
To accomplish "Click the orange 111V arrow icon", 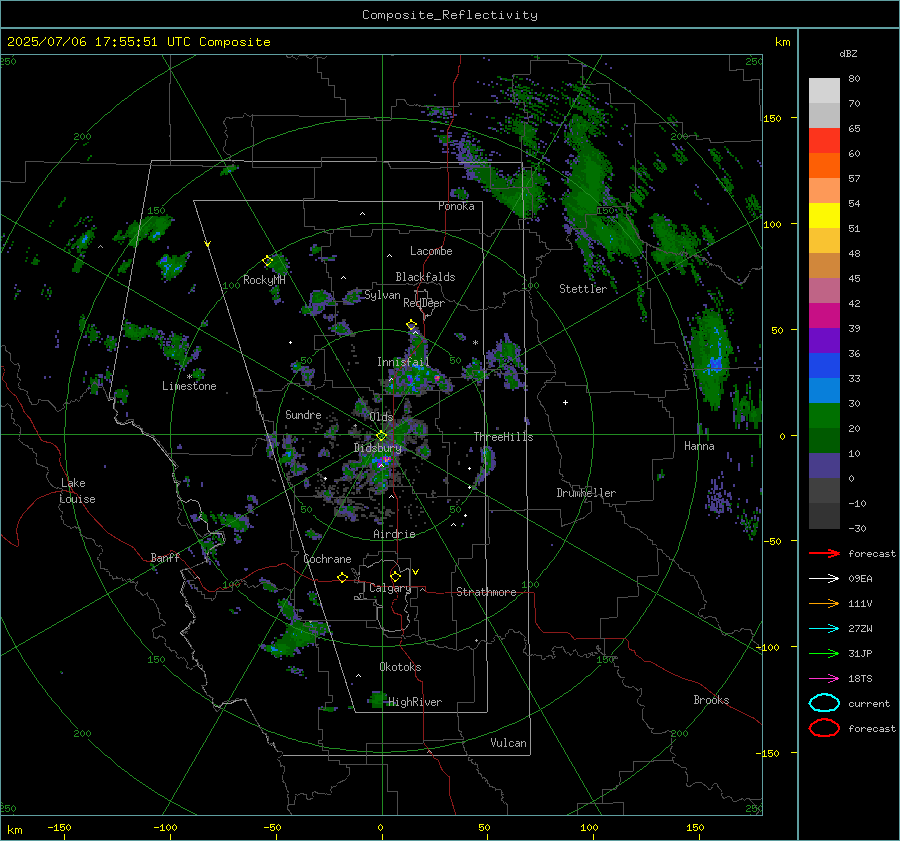I will click(x=824, y=603).
